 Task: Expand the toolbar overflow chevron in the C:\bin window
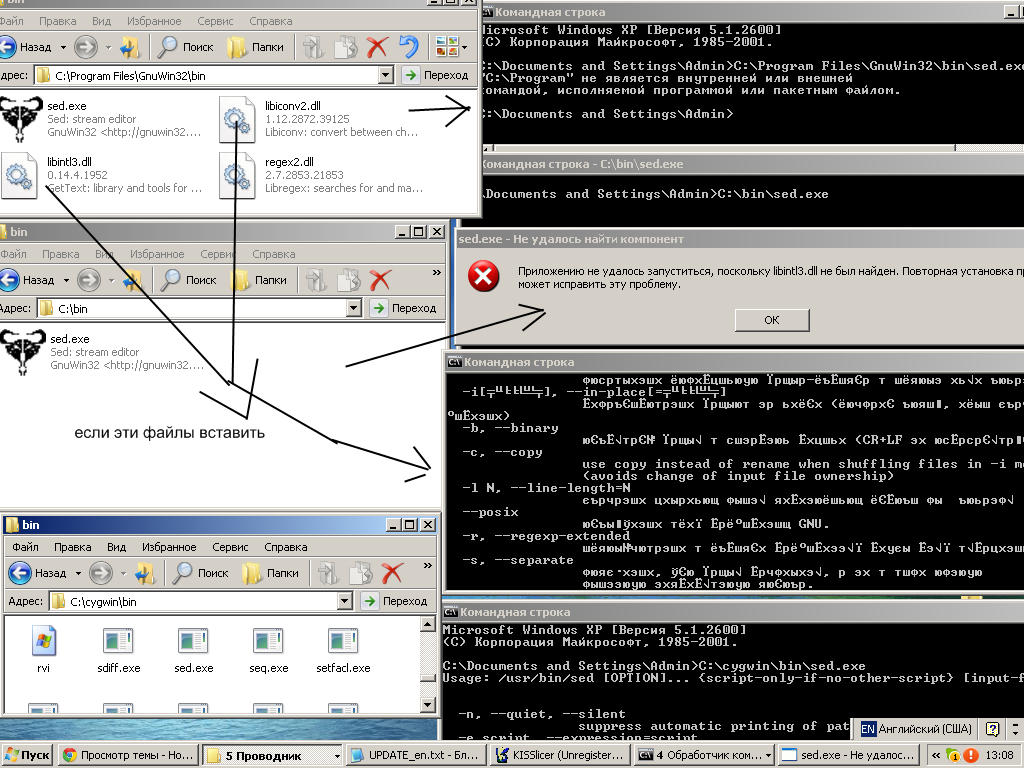pyautogui.click(x=436, y=272)
